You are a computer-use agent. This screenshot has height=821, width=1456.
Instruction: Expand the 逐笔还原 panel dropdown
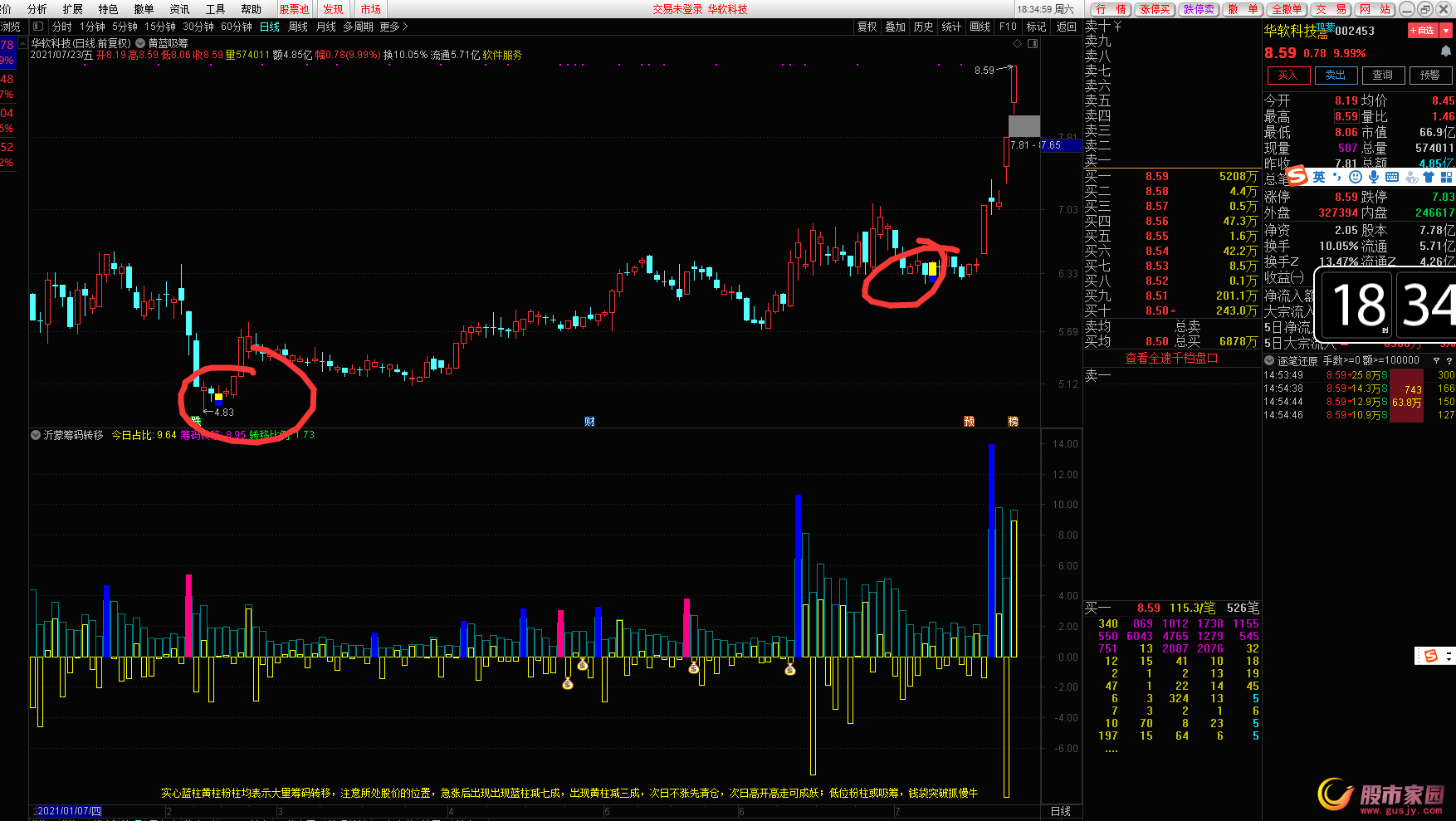pos(1269,361)
